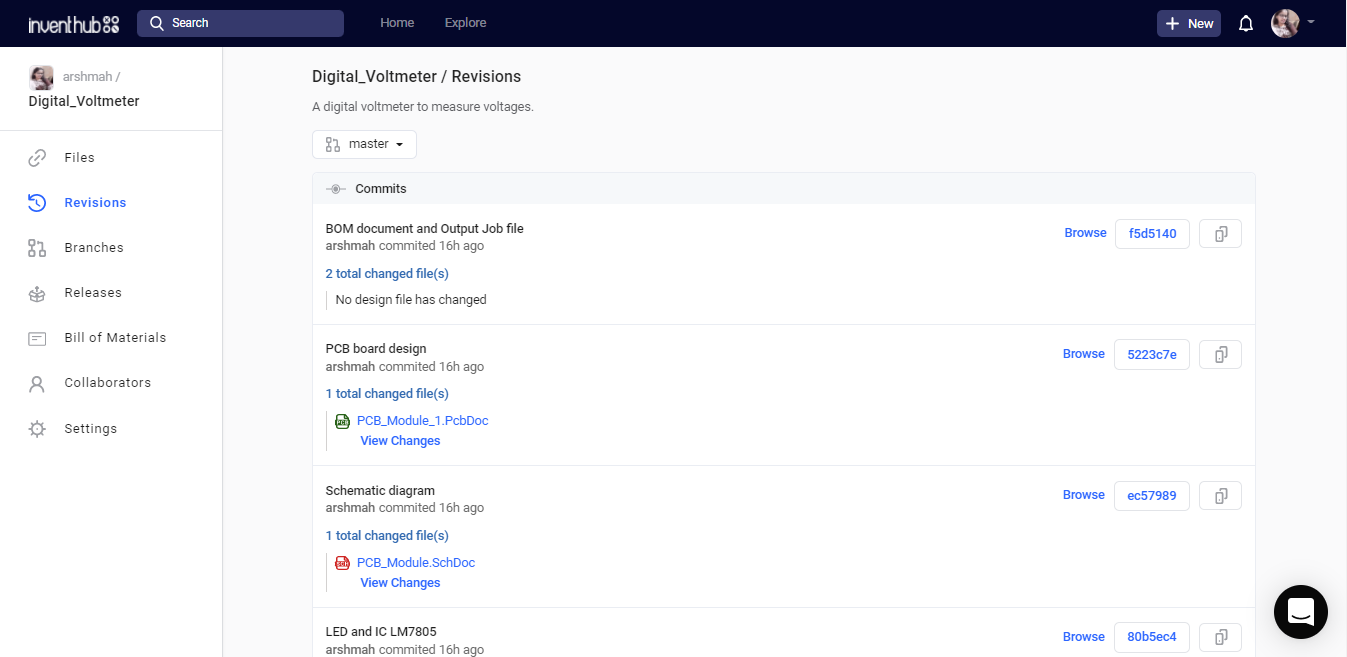View Changes for PCB_Module.SchDoc
1347x657 pixels.
click(x=400, y=583)
